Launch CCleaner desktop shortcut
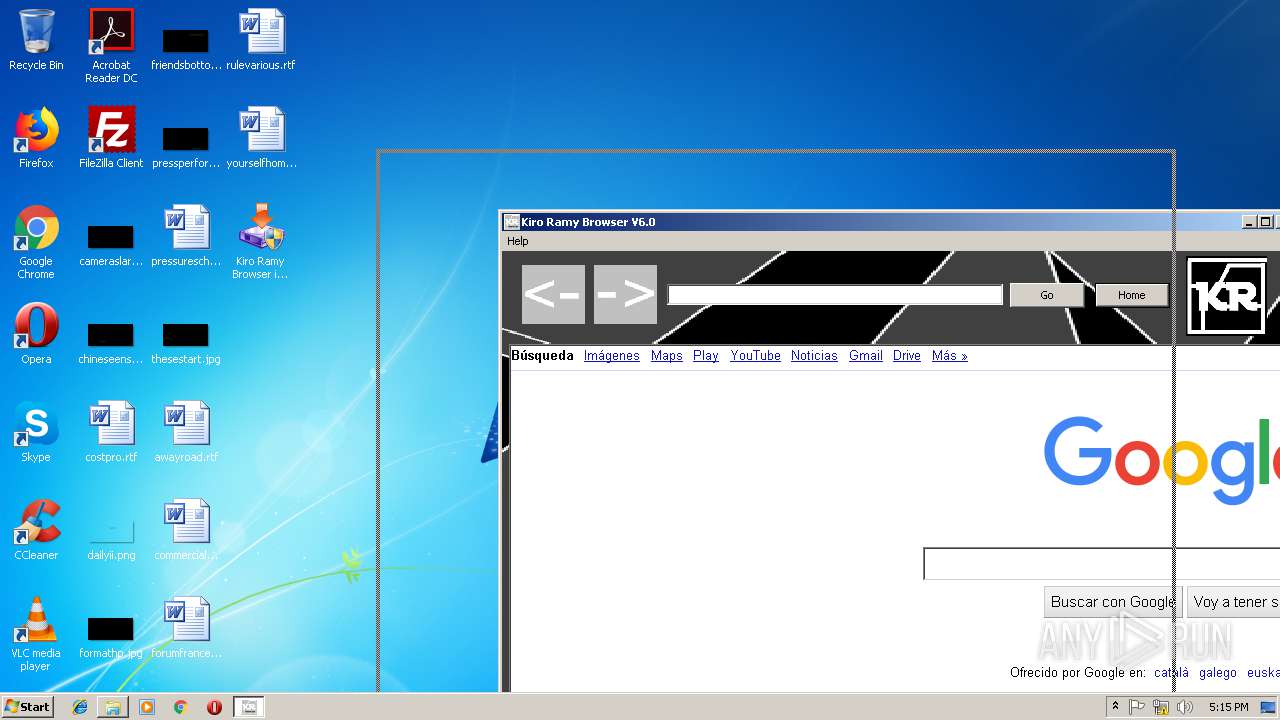Viewport: 1280px width, 720px height. click(x=36, y=530)
